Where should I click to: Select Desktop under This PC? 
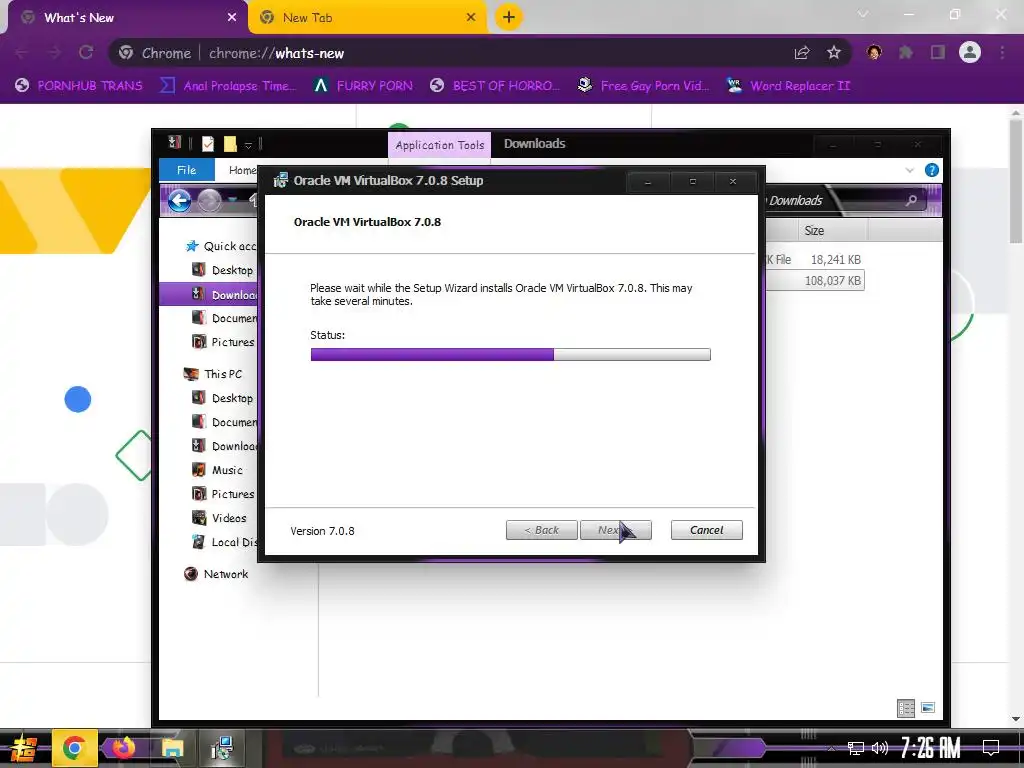point(223,398)
